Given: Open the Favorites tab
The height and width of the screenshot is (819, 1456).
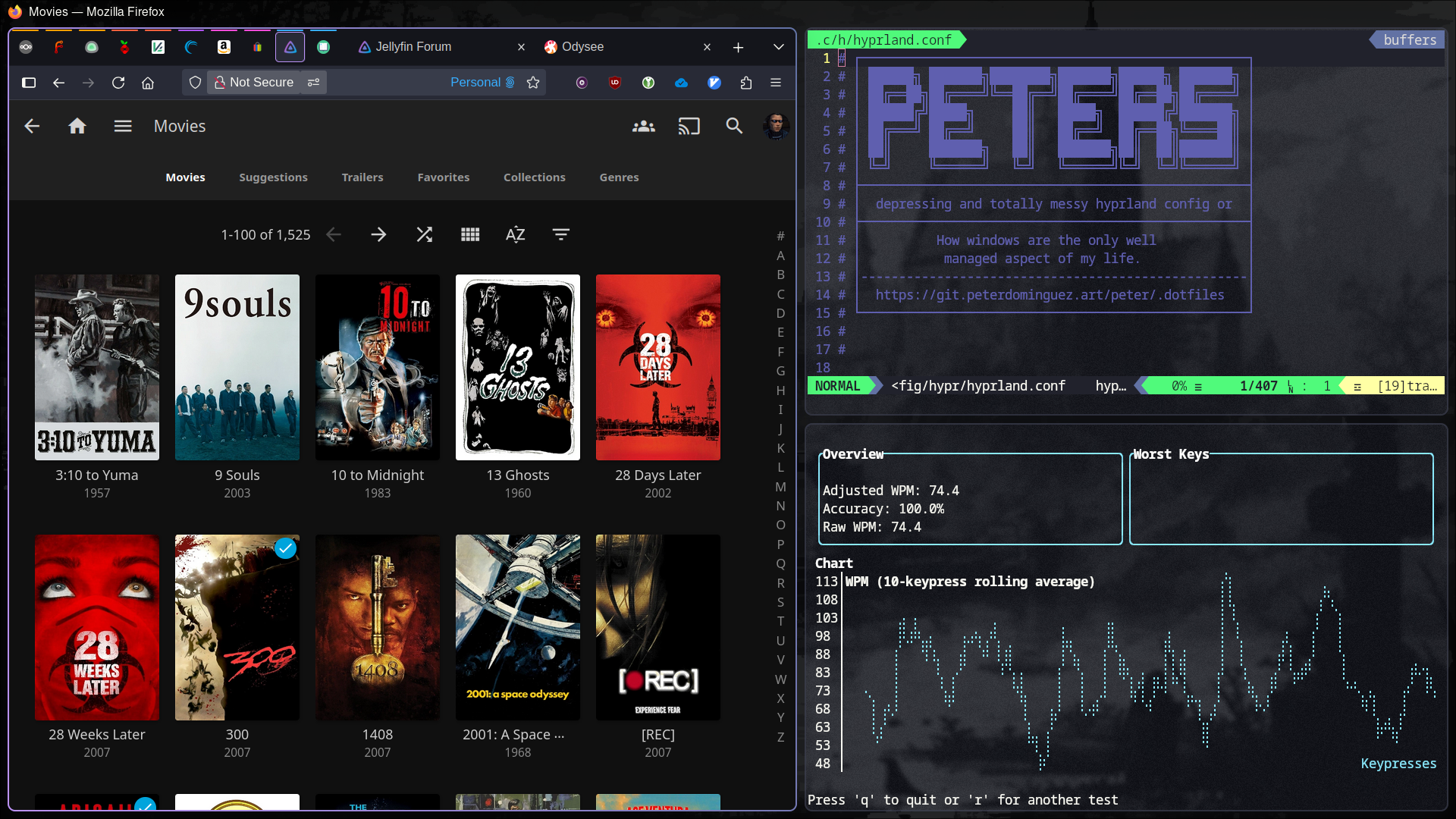Looking at the screenshot, I should (444, 177).
